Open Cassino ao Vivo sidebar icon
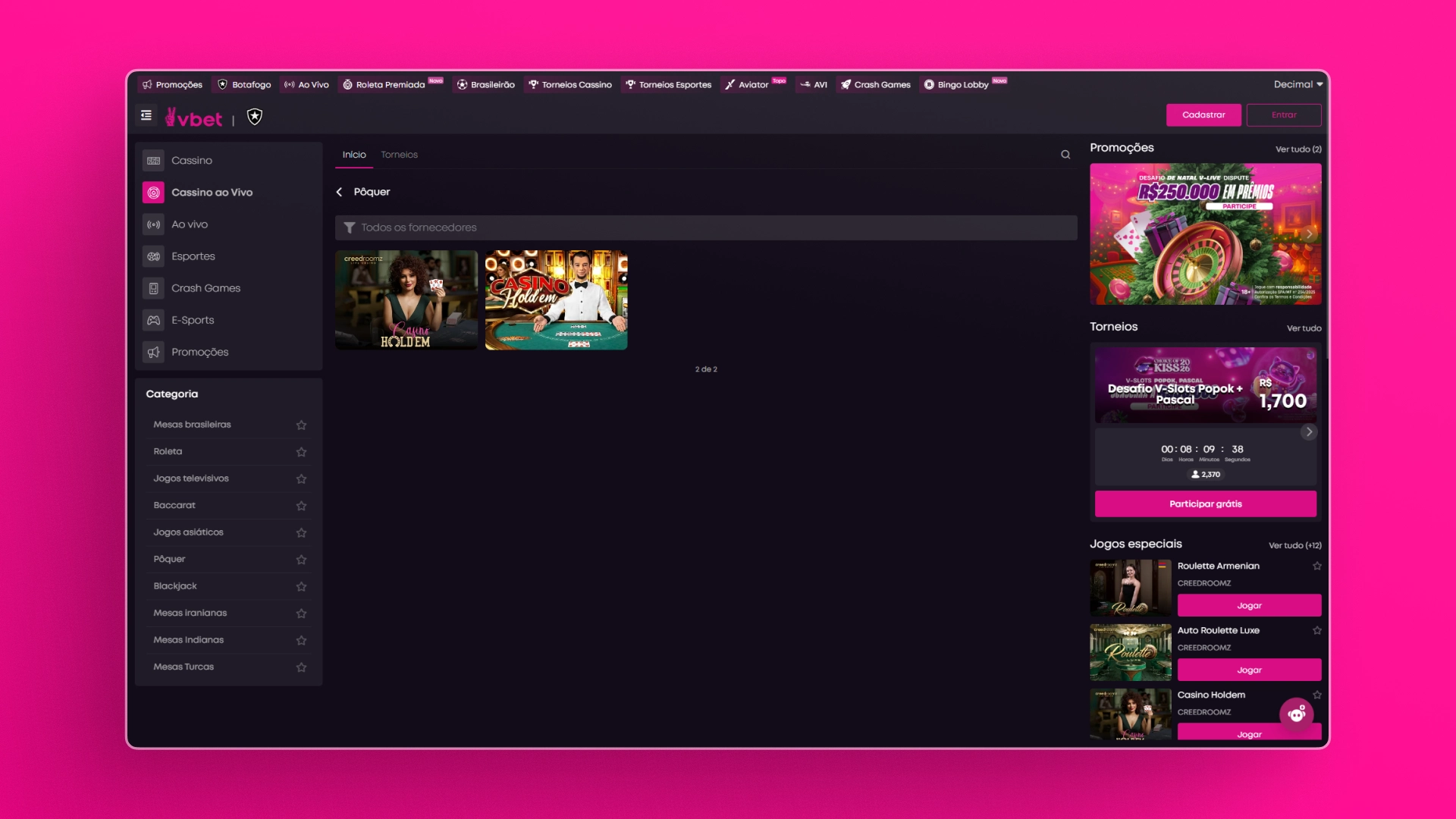 pos(153,193)
